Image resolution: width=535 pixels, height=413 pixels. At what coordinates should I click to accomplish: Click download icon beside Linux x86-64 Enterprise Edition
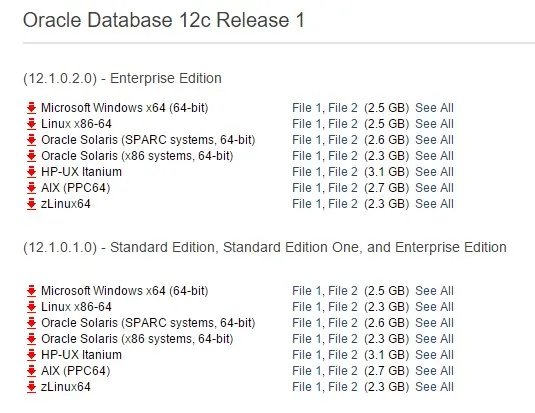click(31, 124)
